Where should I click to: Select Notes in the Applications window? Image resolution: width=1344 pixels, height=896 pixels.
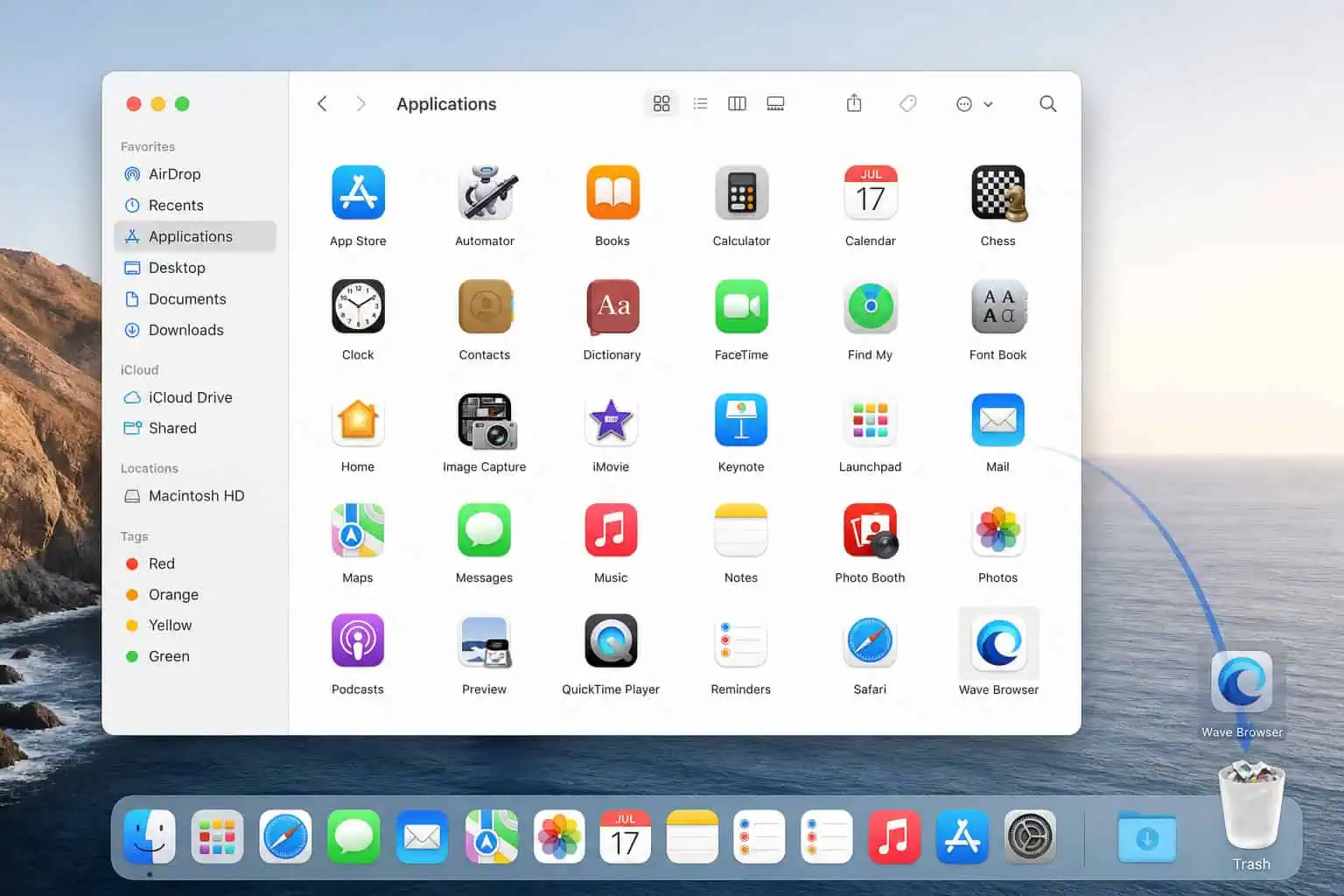[741, 530]
